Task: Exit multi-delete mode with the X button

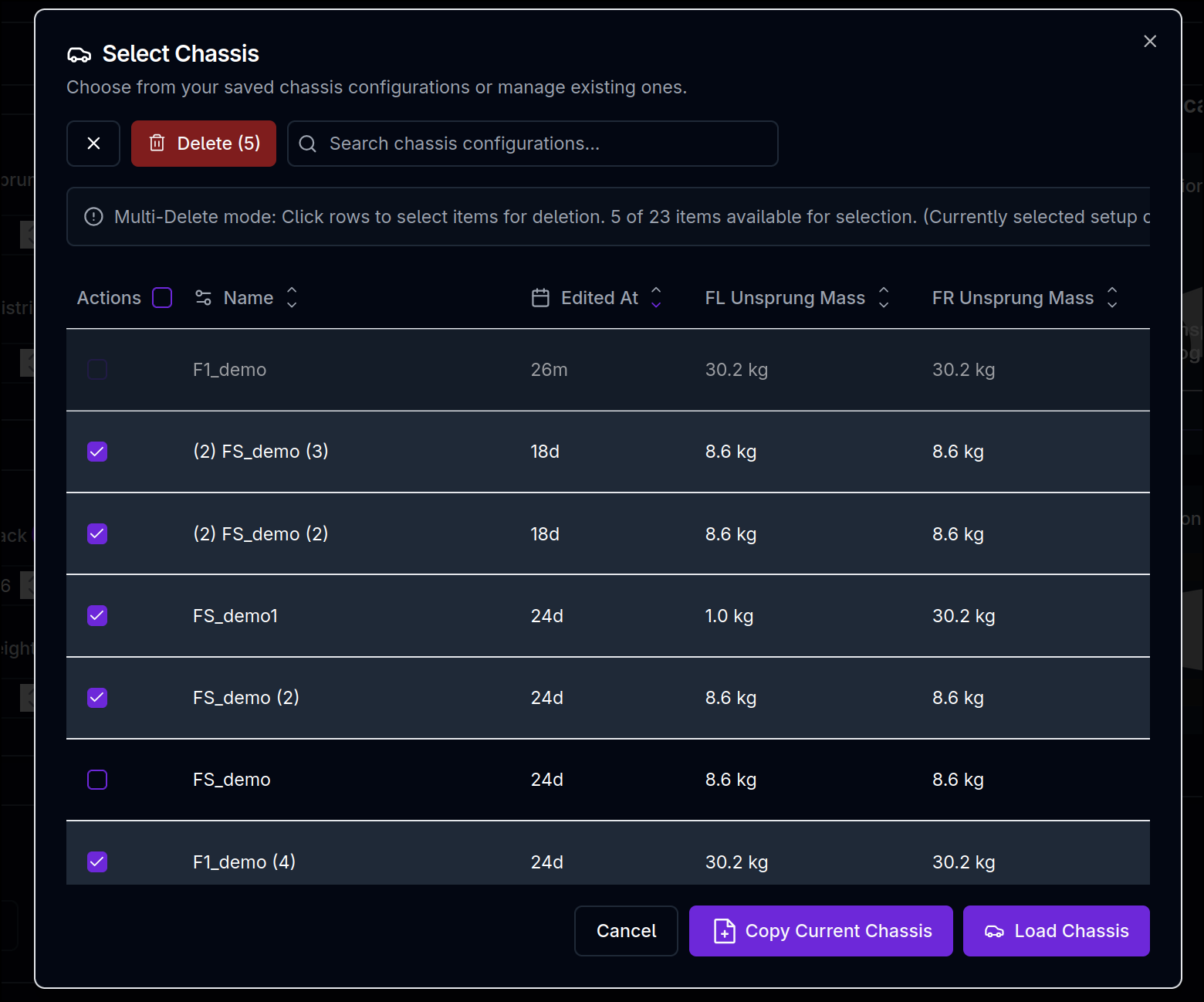Action: coord(93,144)
